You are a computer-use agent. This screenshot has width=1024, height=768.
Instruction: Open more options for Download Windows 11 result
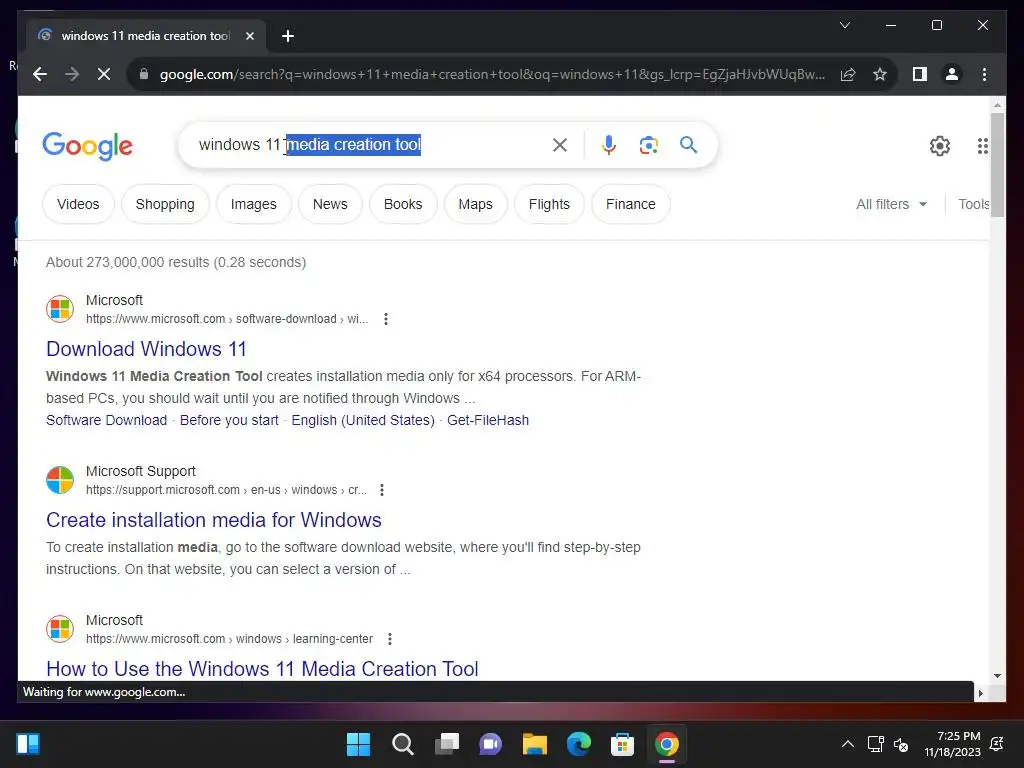tap(386, 319)
